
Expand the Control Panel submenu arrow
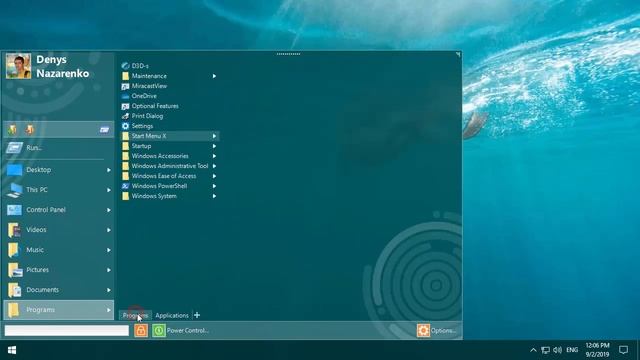[x=109, y=210]
